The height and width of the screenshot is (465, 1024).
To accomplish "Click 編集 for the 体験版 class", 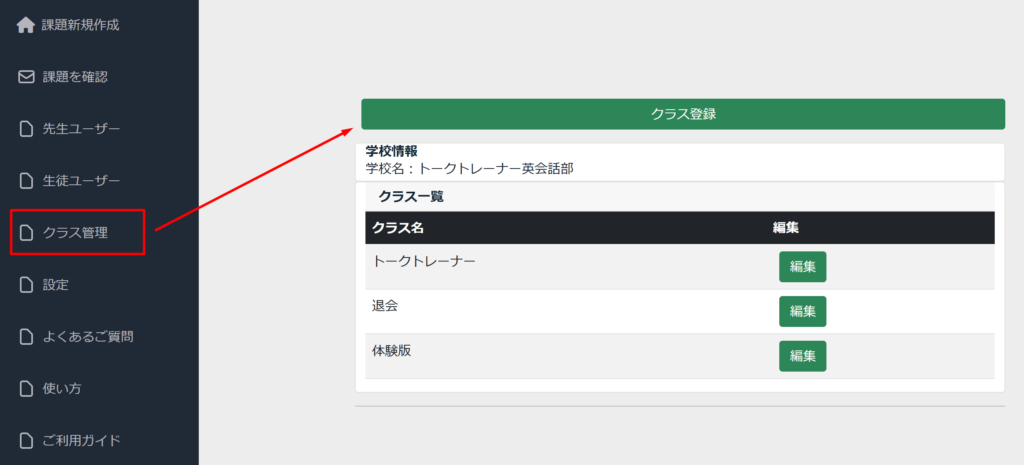I will tap(802, 356).
